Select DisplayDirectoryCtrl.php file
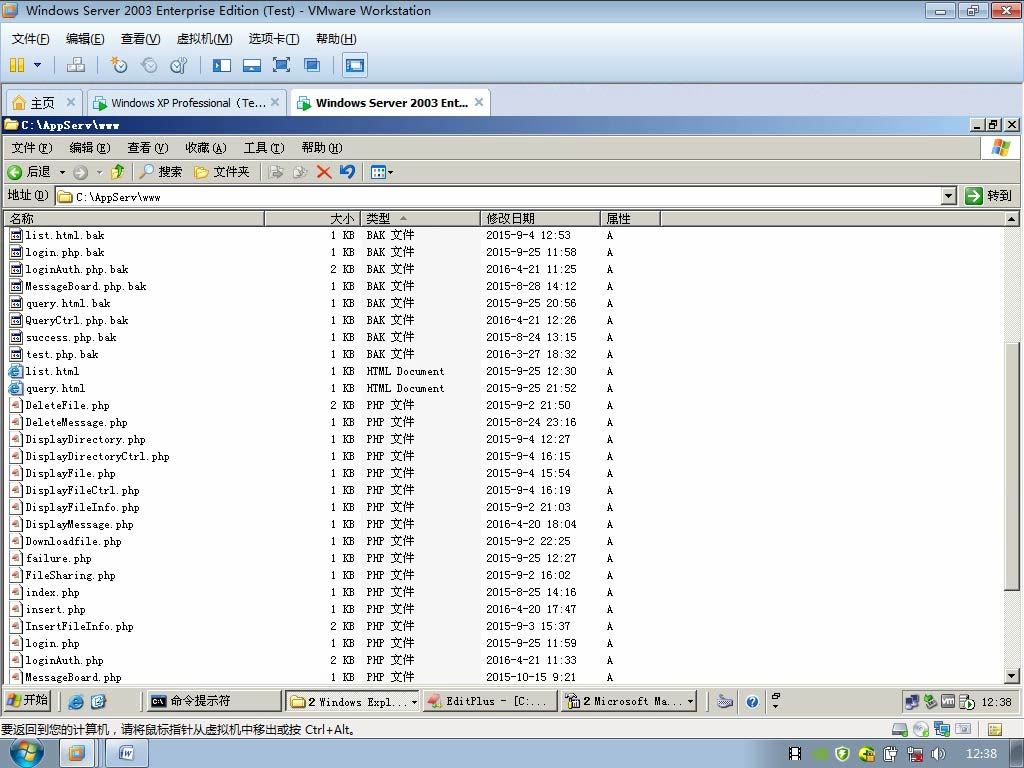 pyautogui.click(x=97, y=456)
